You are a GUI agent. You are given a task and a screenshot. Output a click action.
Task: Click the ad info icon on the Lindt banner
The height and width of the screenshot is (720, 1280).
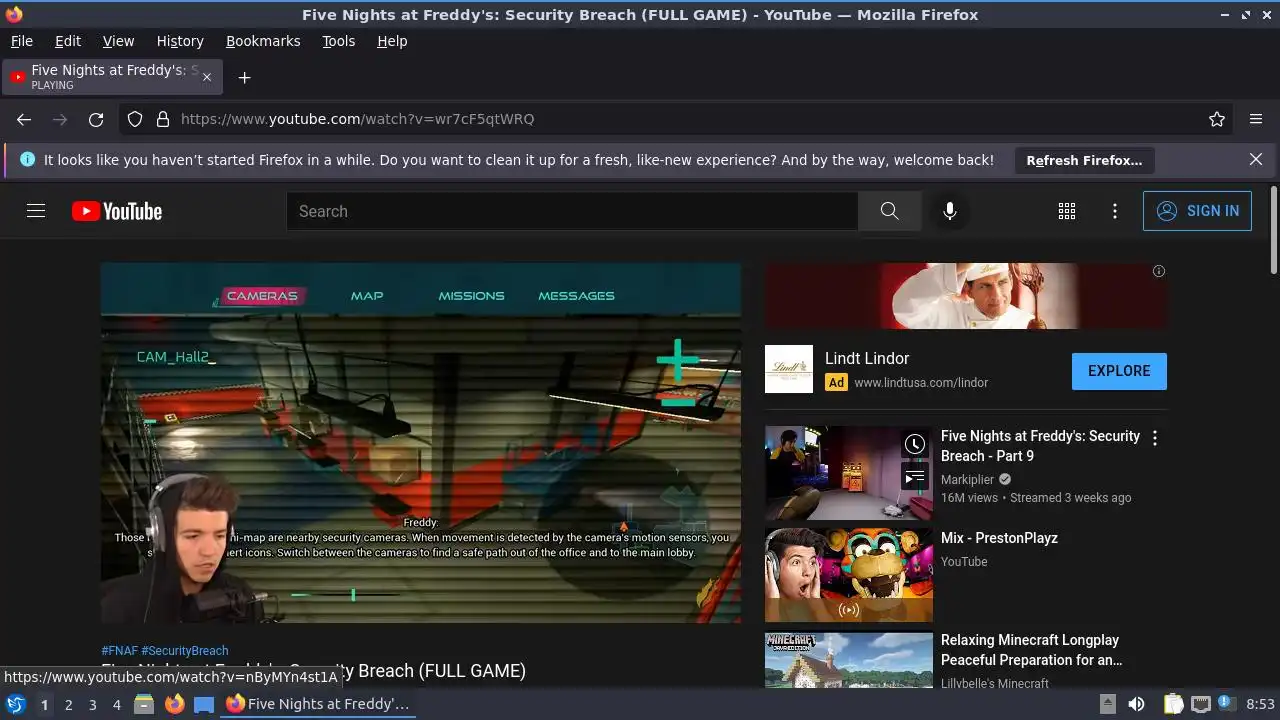click(1159, 271)
